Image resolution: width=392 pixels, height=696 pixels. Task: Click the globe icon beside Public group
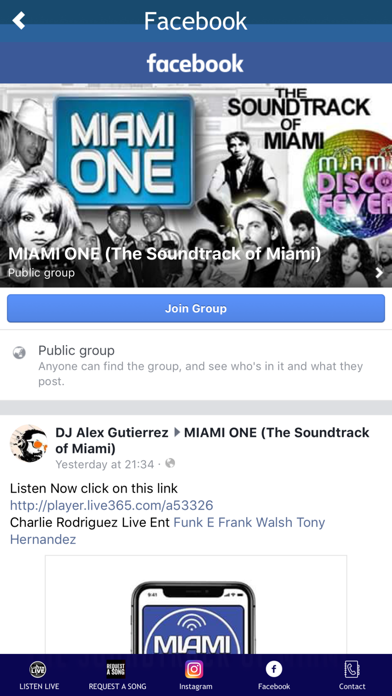pos(19,353)
